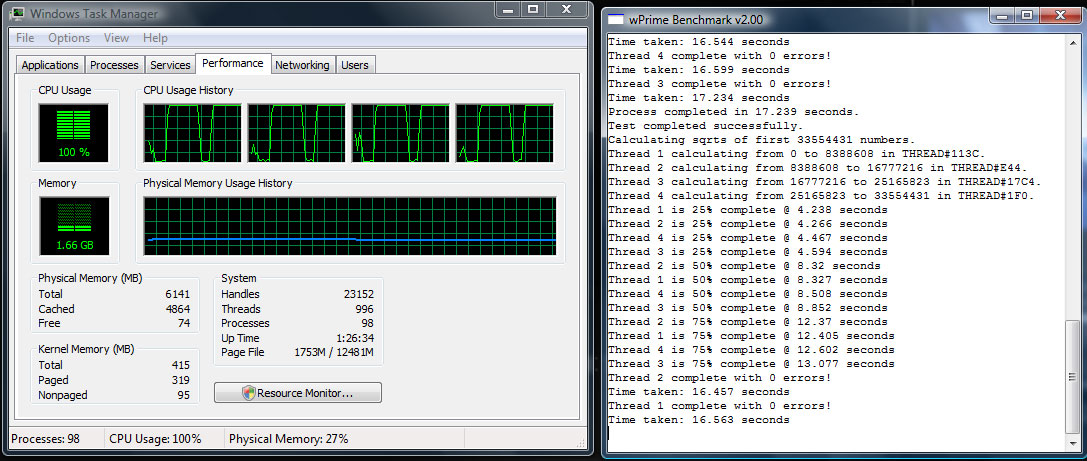Click the wPrime vertical scrollbar thumb
Screen dimensions: 1087x461
1074,376
